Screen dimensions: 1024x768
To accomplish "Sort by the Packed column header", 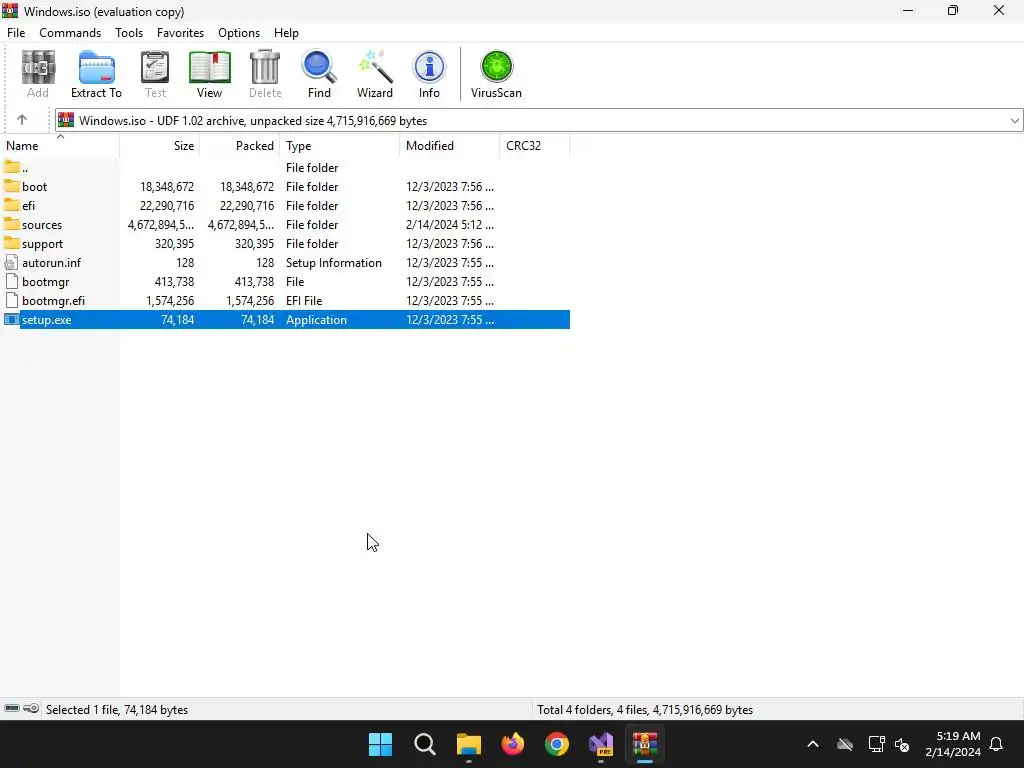I will [239, 146].
